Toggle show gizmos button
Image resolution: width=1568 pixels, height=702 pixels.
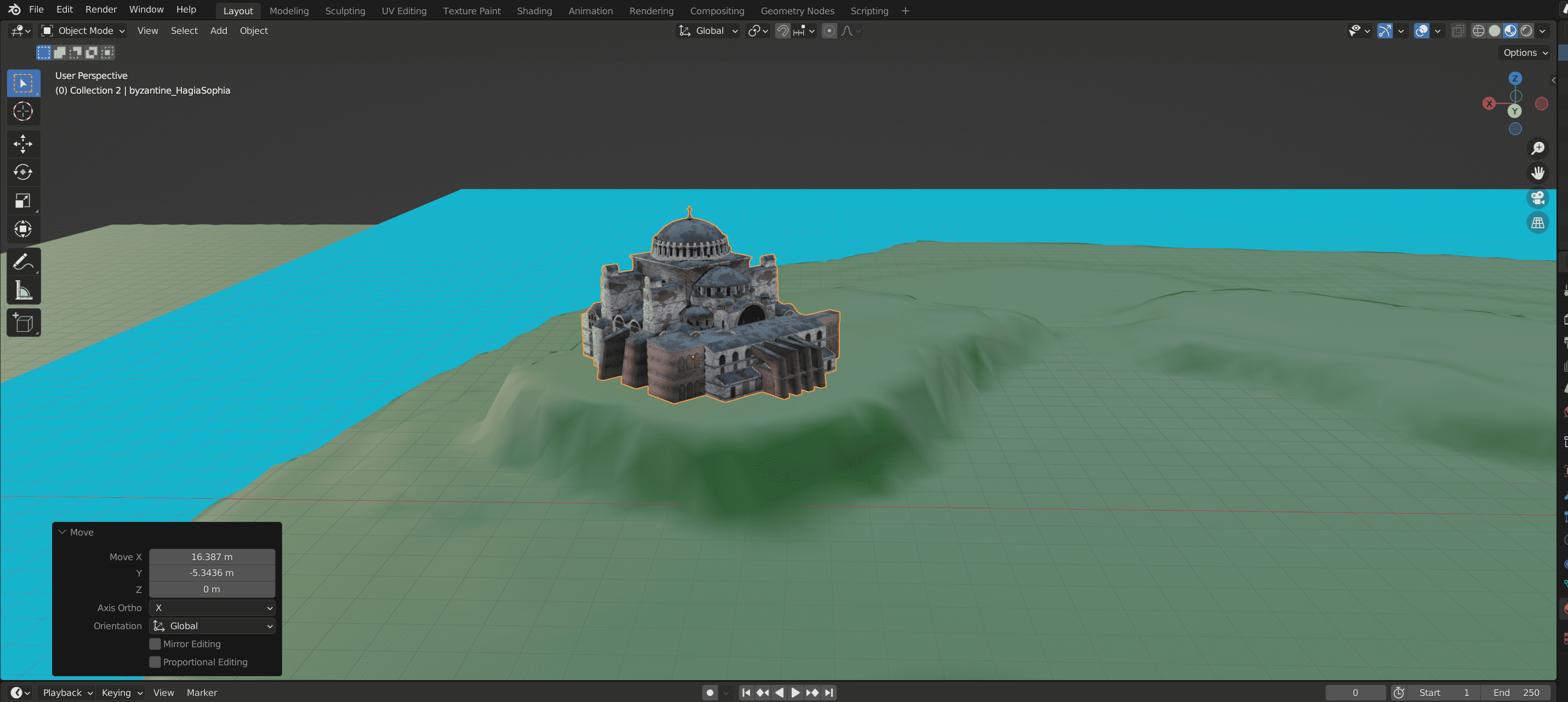(1384, 31)
